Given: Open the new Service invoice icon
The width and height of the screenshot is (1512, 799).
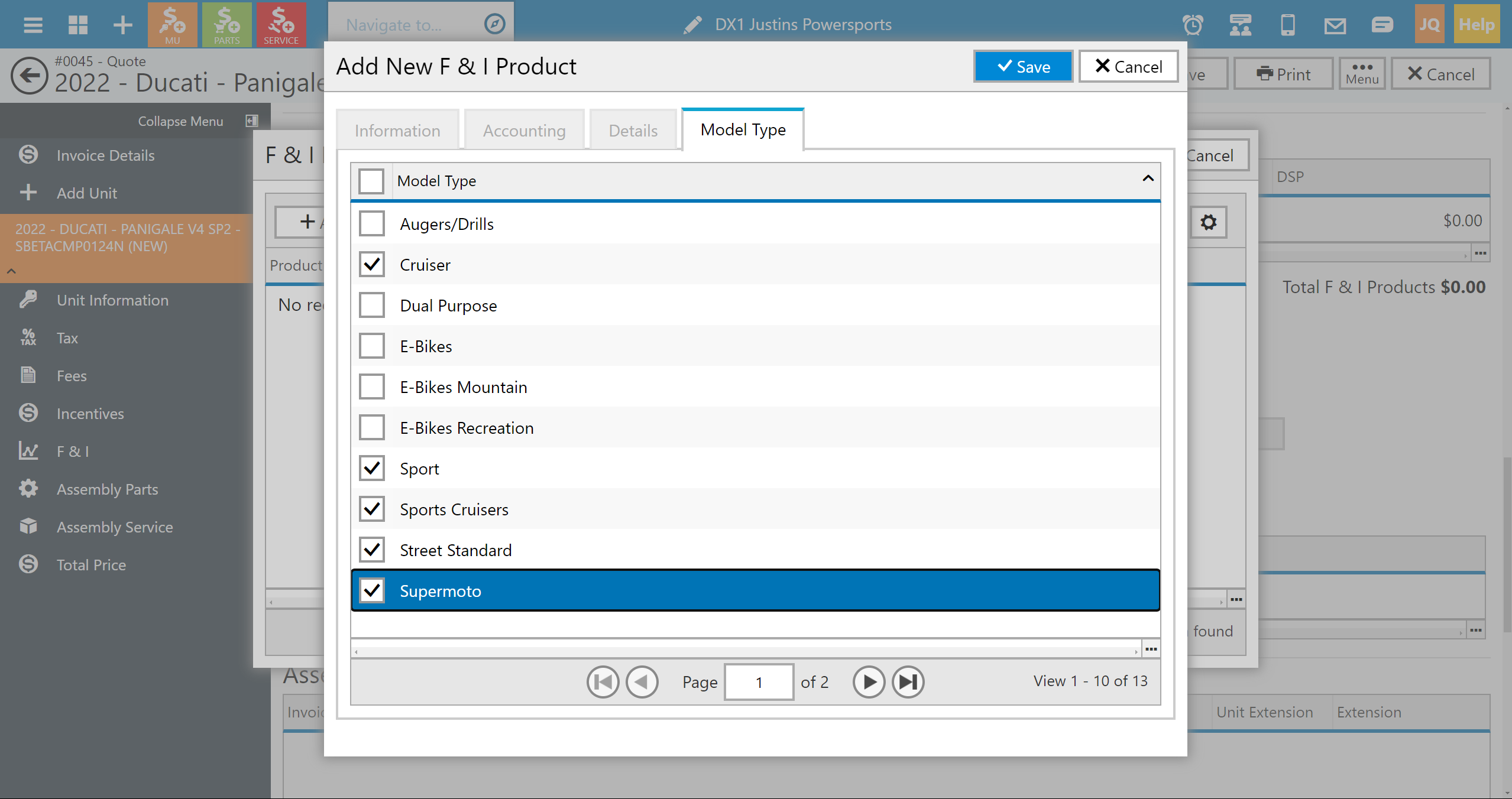Looking at the screenshot, I should point(281,25).
